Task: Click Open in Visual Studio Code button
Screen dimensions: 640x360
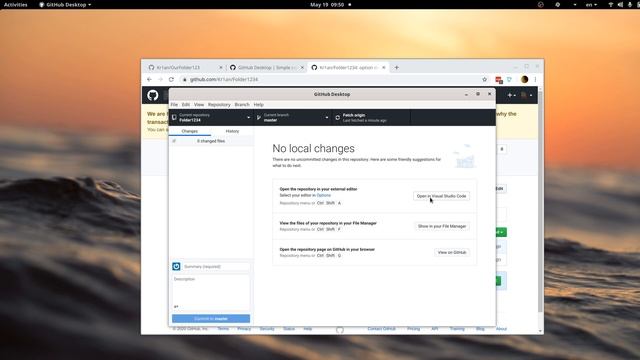Action: [x=441, y=196]
